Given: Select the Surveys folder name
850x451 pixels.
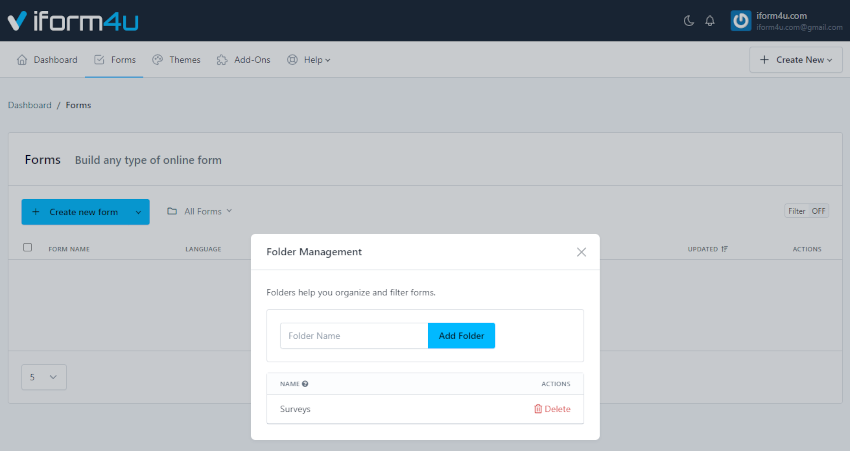Looking at the screenshot, I should click(295, 409).
